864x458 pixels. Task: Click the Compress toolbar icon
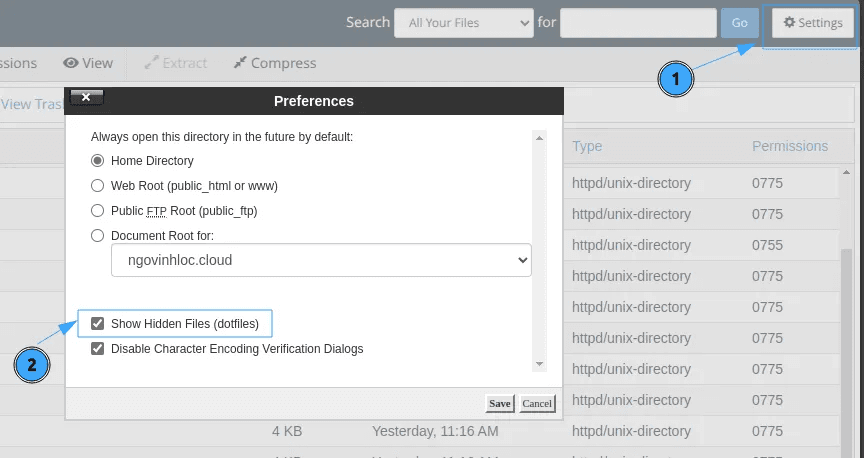coord(240,63)
